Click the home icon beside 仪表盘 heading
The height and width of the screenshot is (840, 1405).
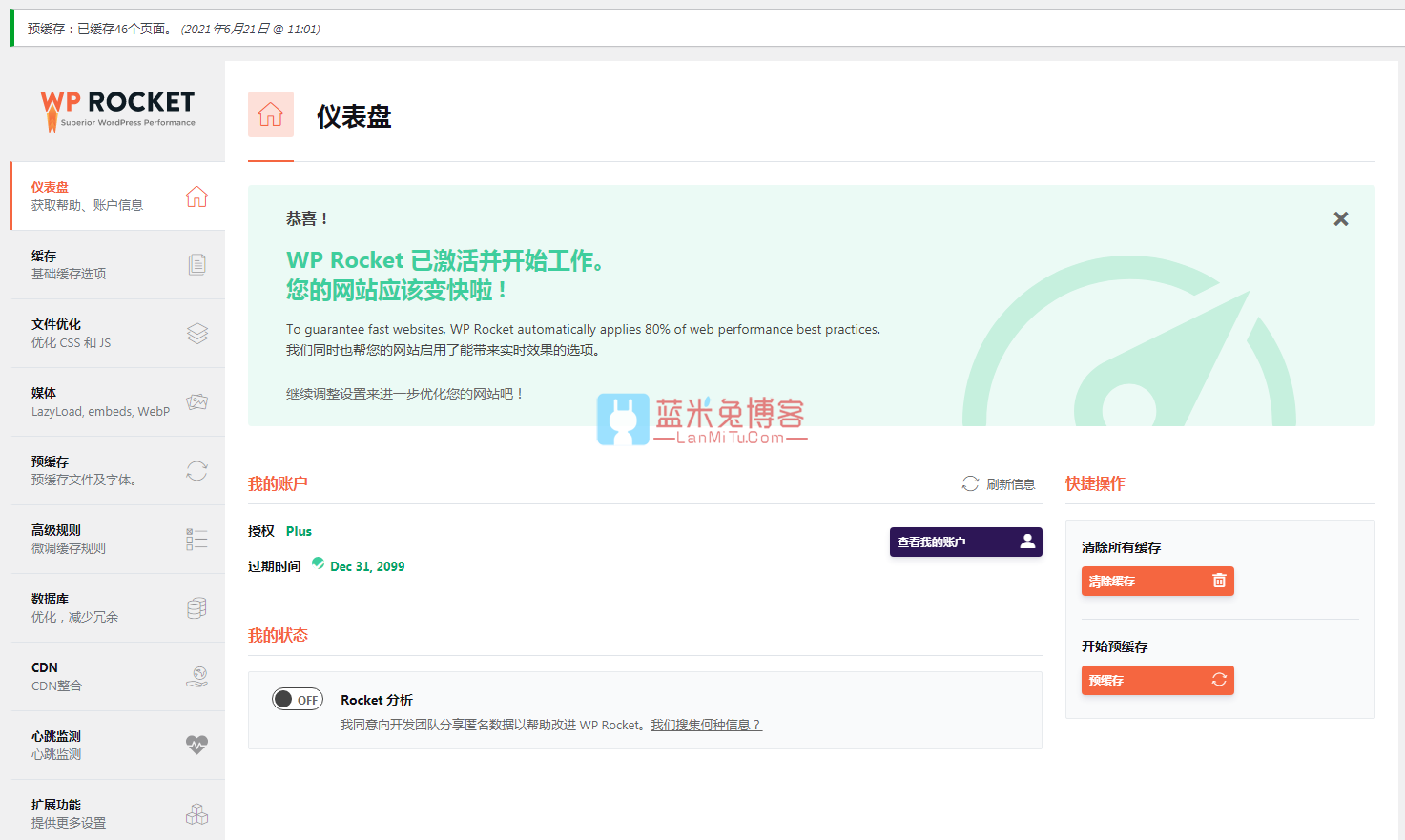click(271, 114)
